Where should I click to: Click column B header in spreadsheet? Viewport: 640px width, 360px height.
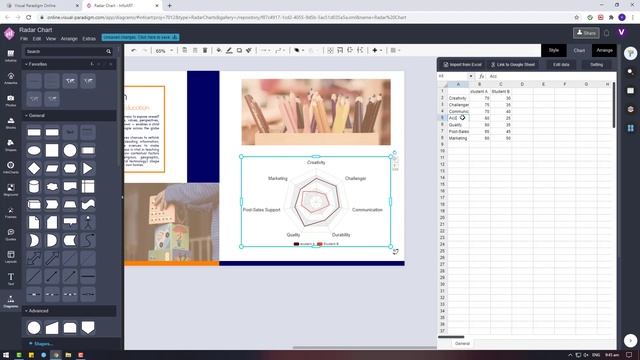tap(479, 84)
